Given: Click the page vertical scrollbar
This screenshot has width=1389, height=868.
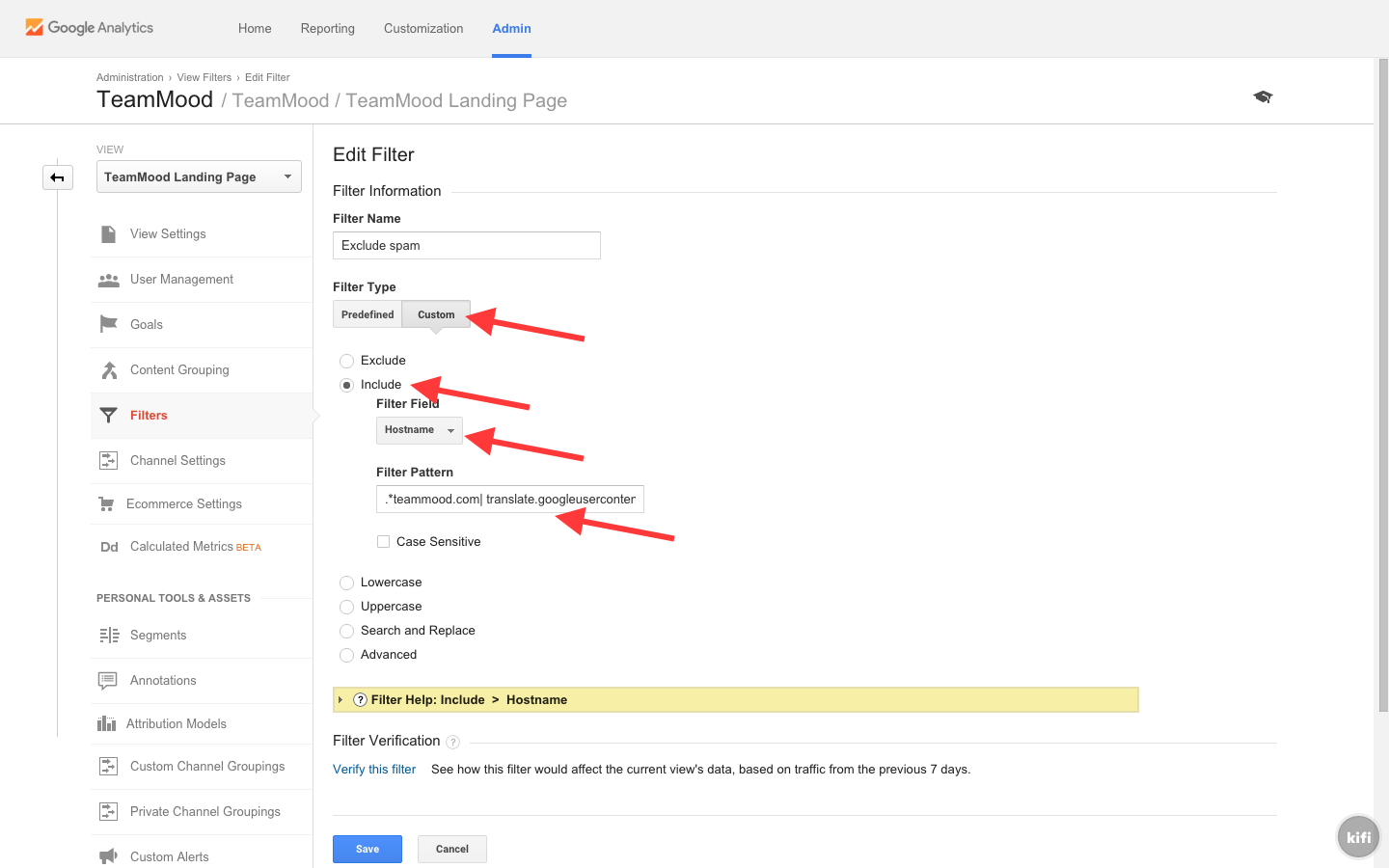Looking at the screenshot, I should 1383,386.
